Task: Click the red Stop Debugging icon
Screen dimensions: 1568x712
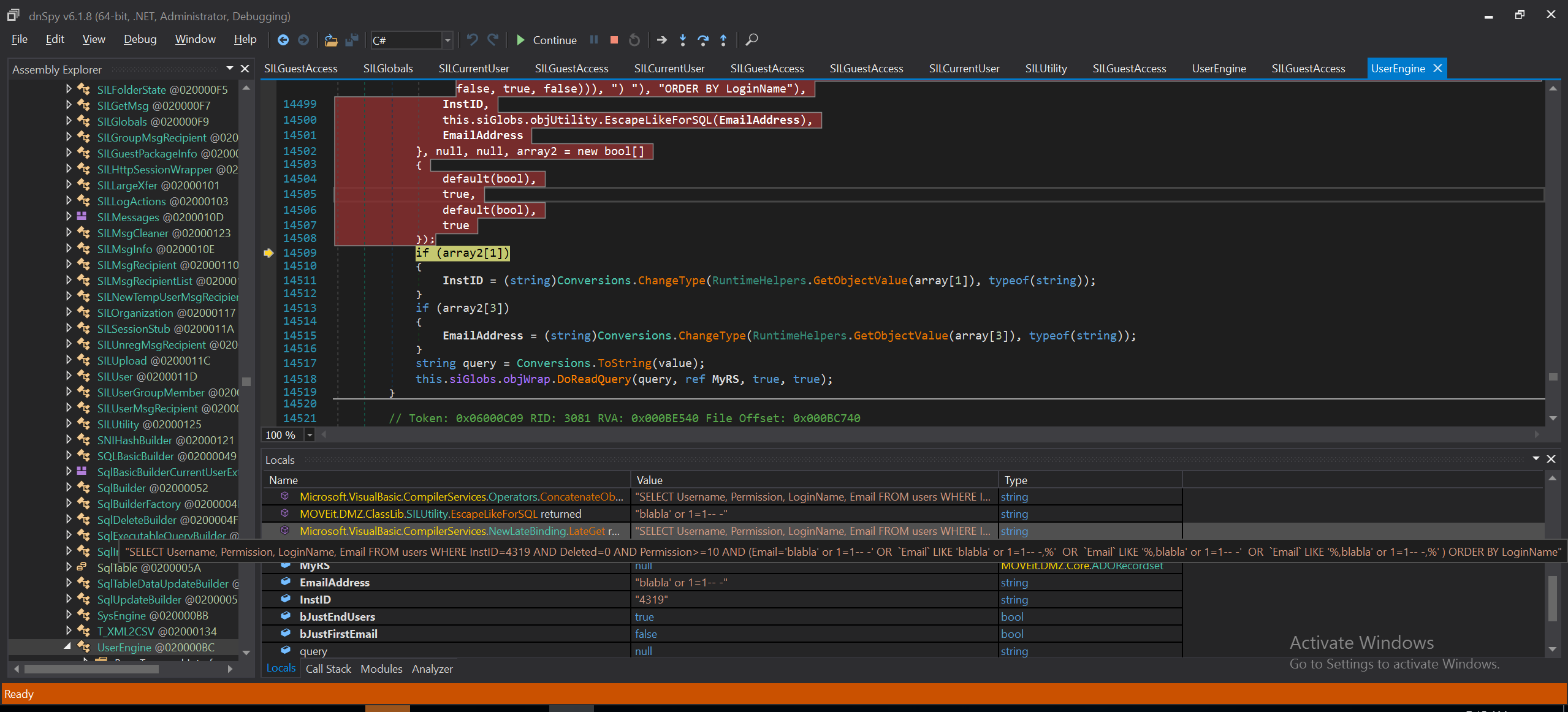Action: click(x=614, y=40)
